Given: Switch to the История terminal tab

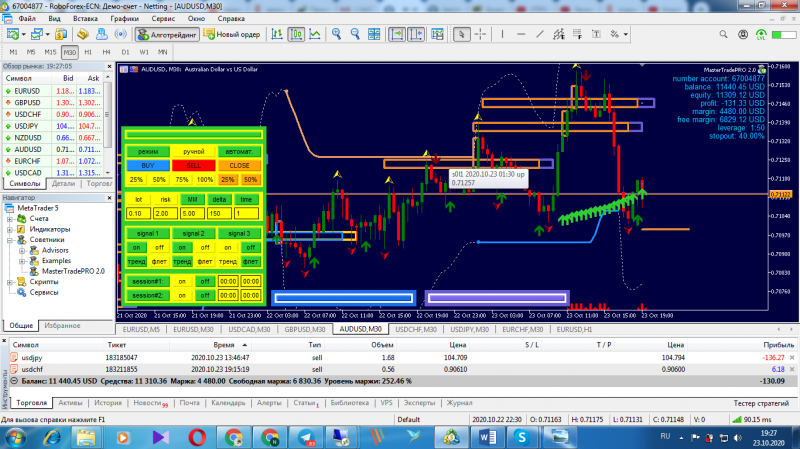Looking at the screenshot, I should coord(108,403).
